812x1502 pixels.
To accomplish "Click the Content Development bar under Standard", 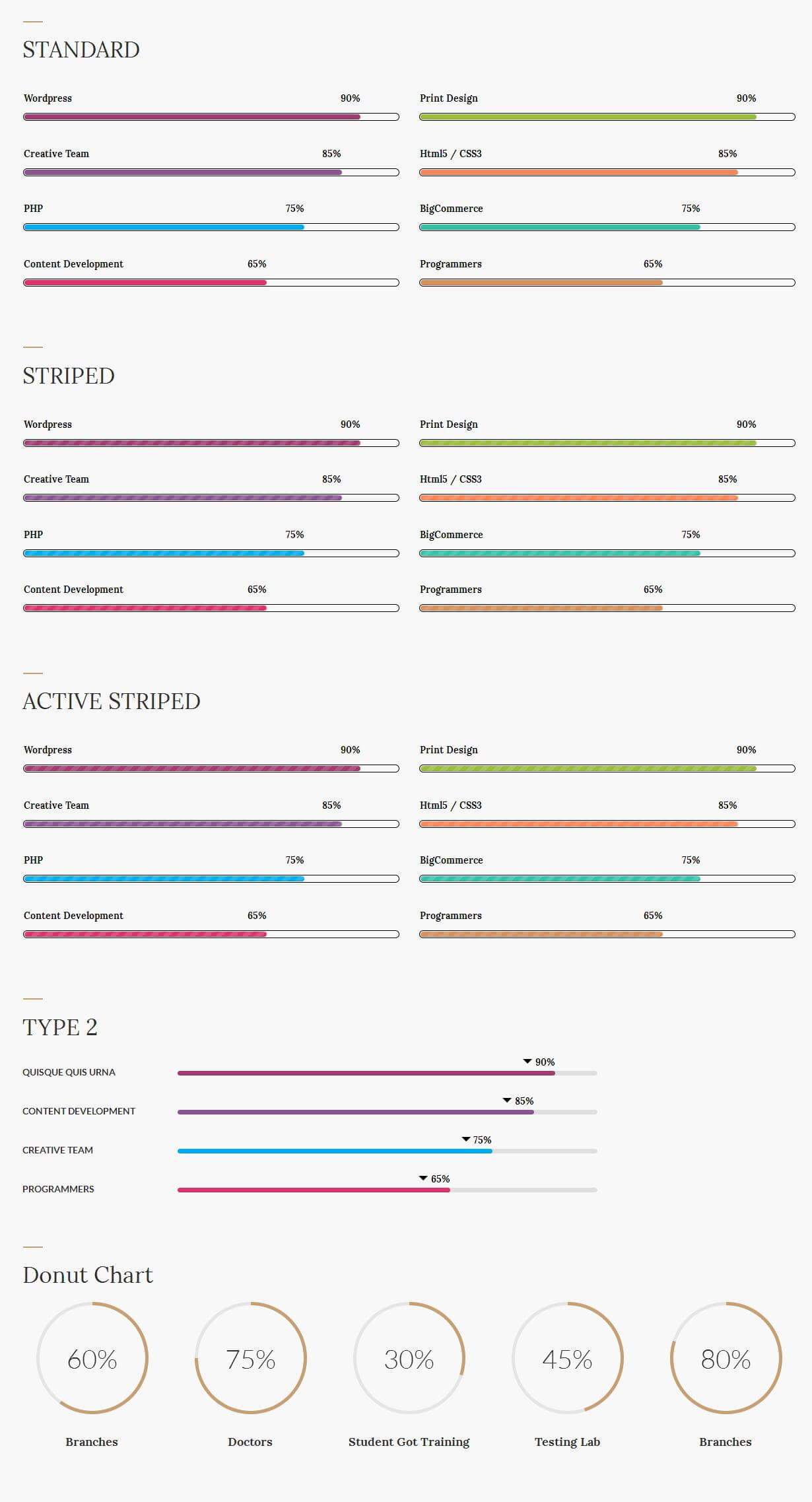I will click(211, 283).
